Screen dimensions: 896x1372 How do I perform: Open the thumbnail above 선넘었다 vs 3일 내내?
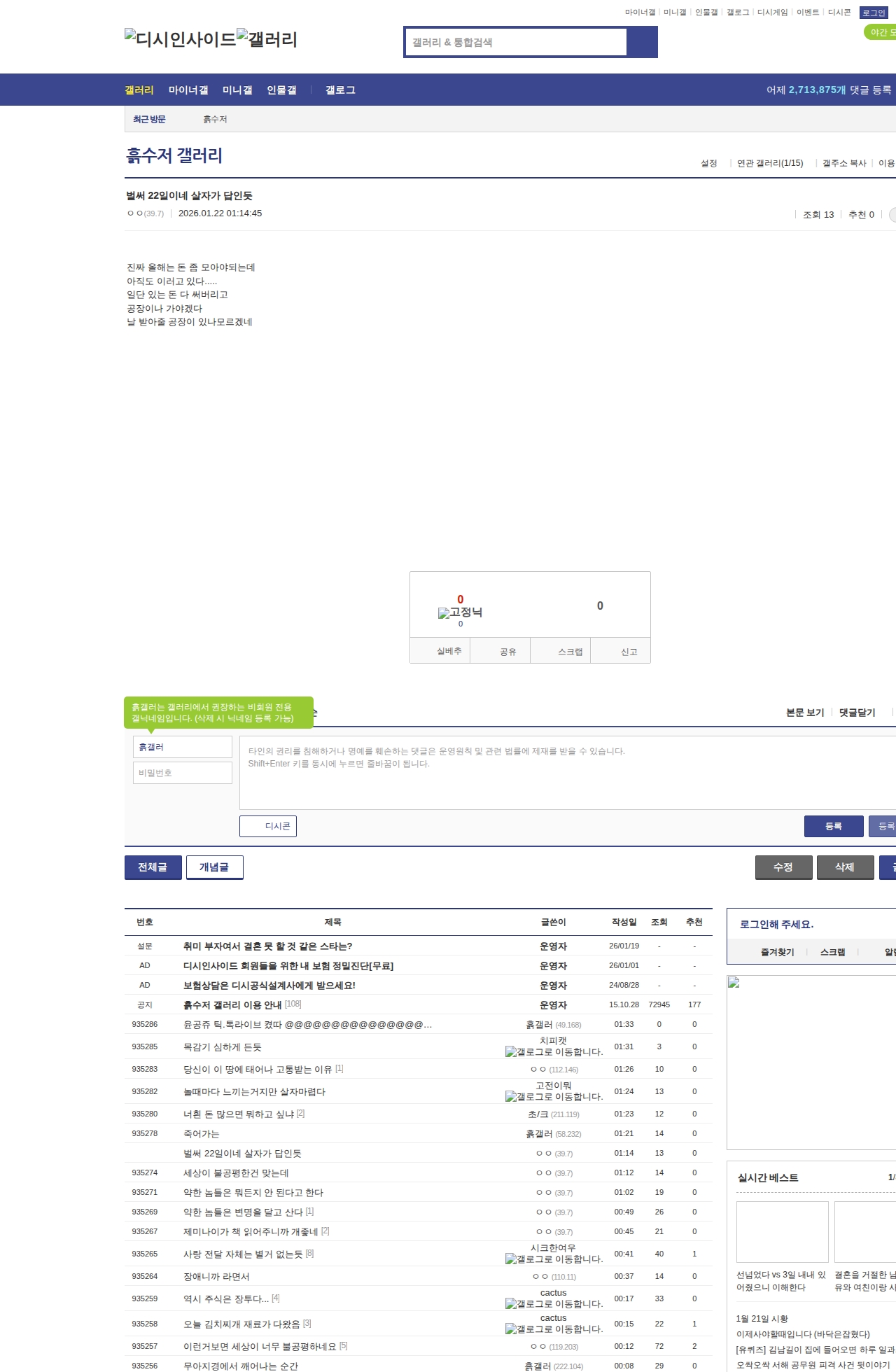[x=783, y=1231]
